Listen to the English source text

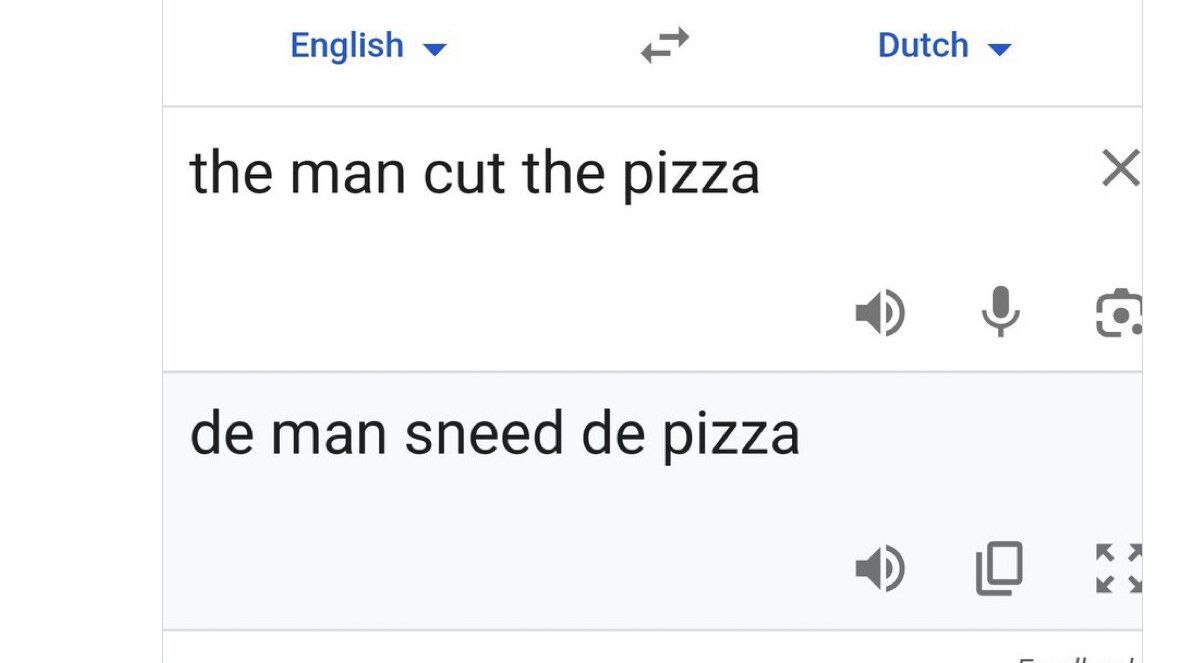tap(880, 314)
